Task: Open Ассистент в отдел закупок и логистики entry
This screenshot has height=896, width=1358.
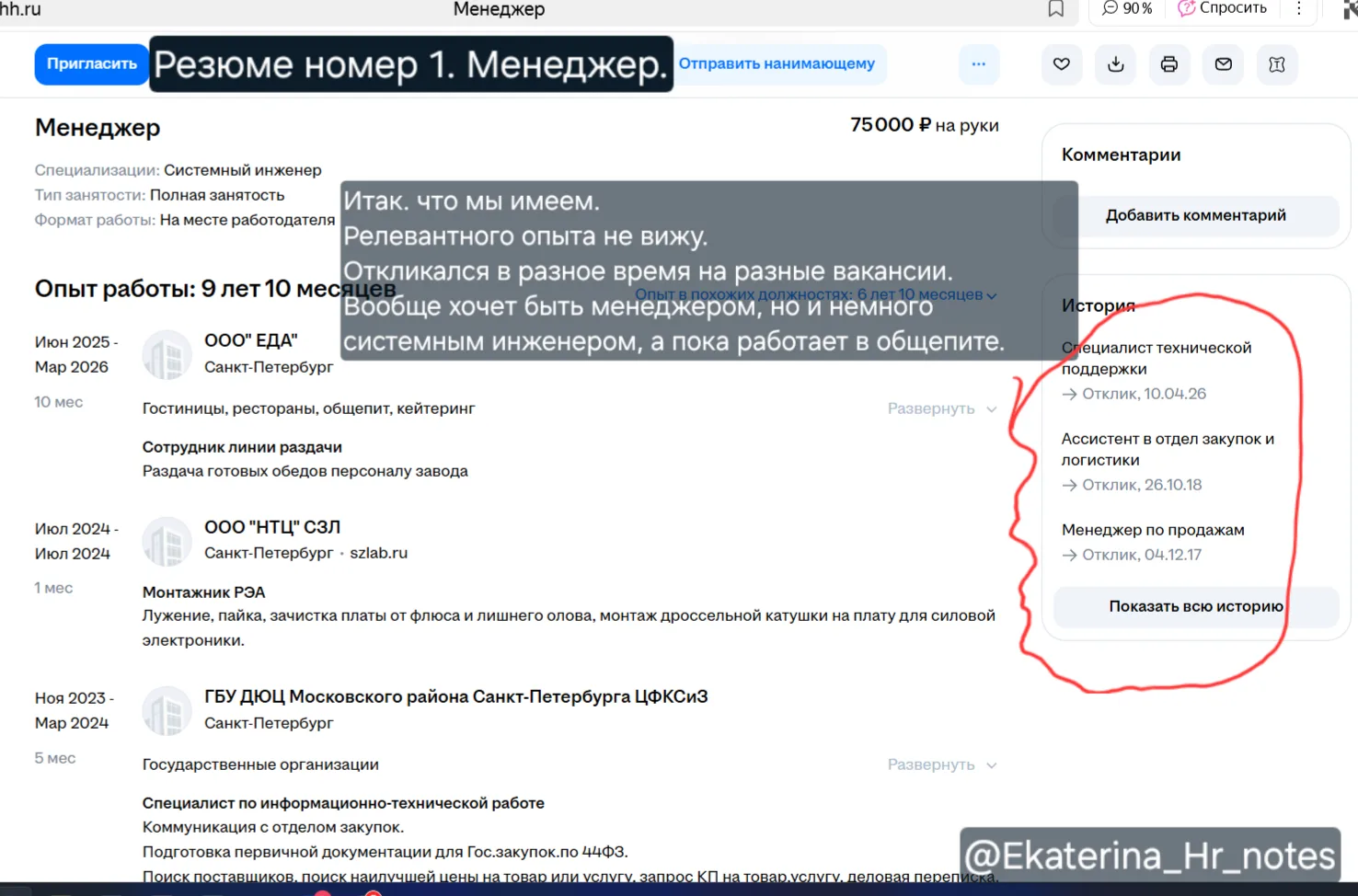Action: 1168,449
